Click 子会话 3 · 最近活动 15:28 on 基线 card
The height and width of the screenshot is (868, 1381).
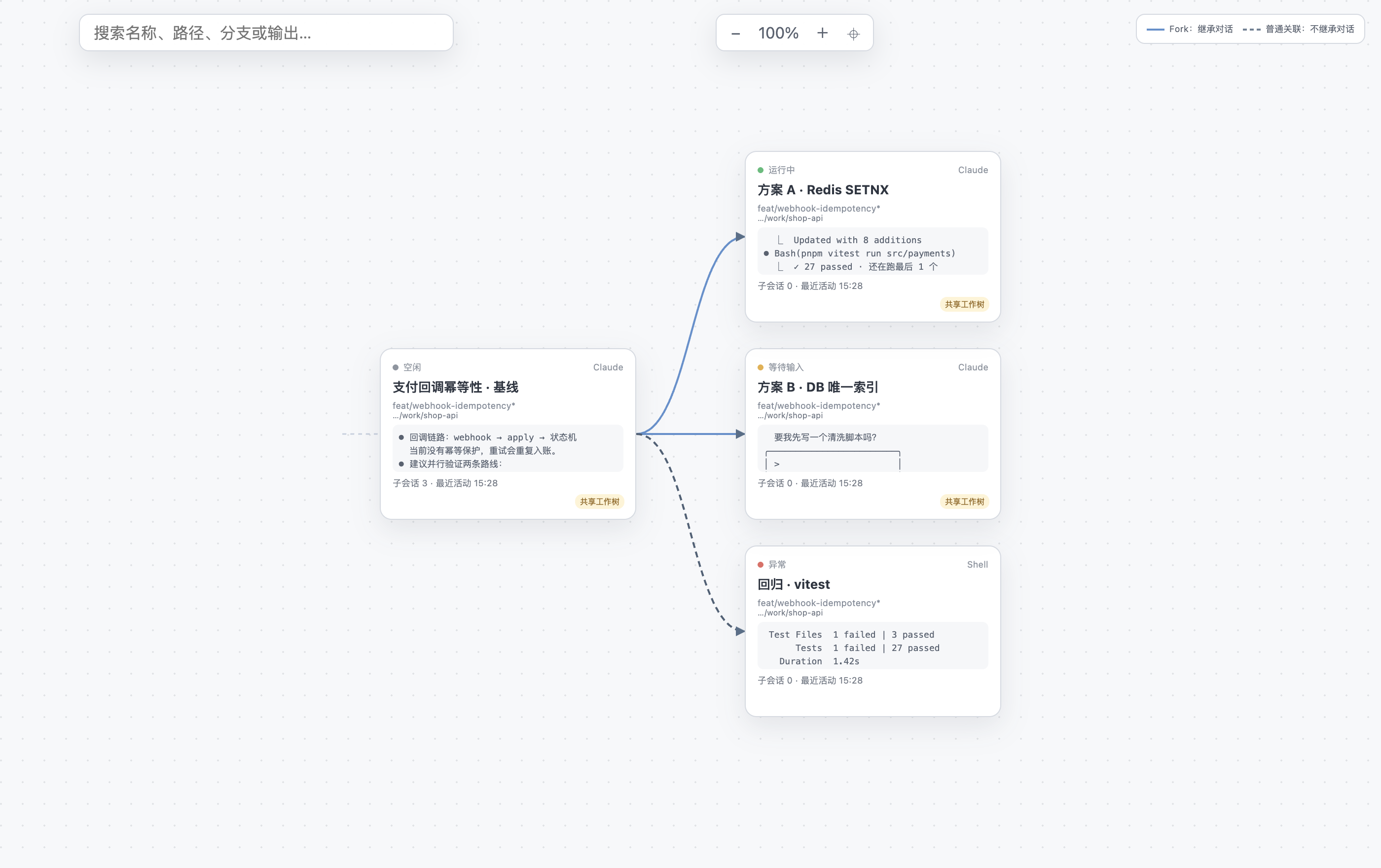[x=445, y=483]
